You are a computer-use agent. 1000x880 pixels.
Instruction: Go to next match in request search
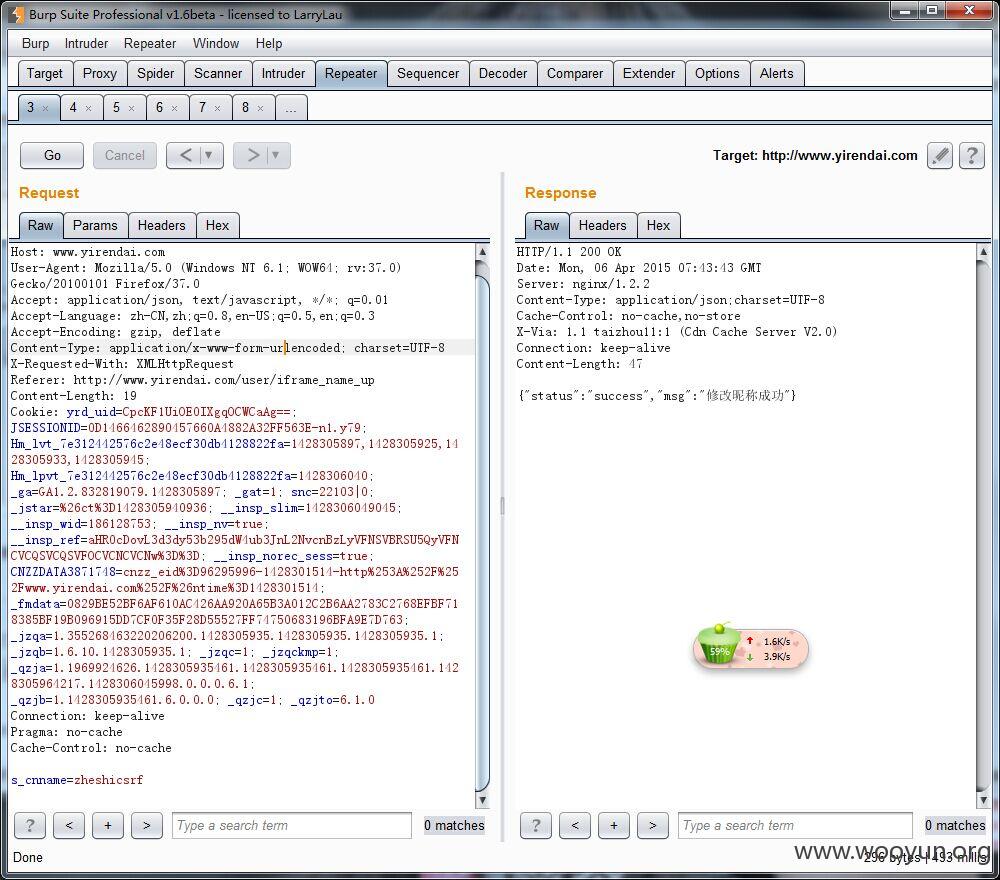[147, 825]
